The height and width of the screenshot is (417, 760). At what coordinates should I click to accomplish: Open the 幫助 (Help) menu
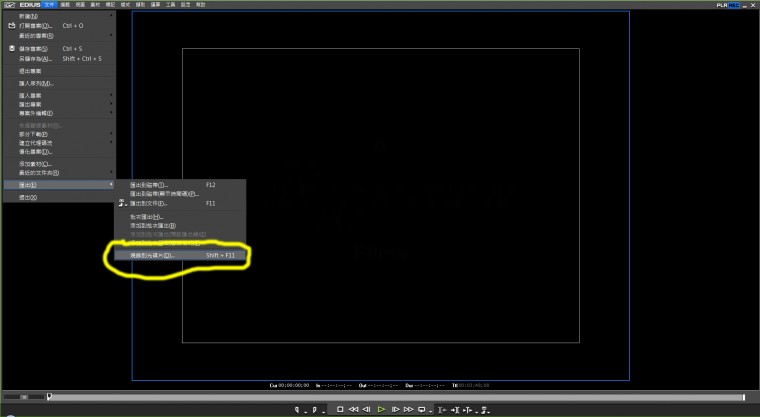[200, 4]
